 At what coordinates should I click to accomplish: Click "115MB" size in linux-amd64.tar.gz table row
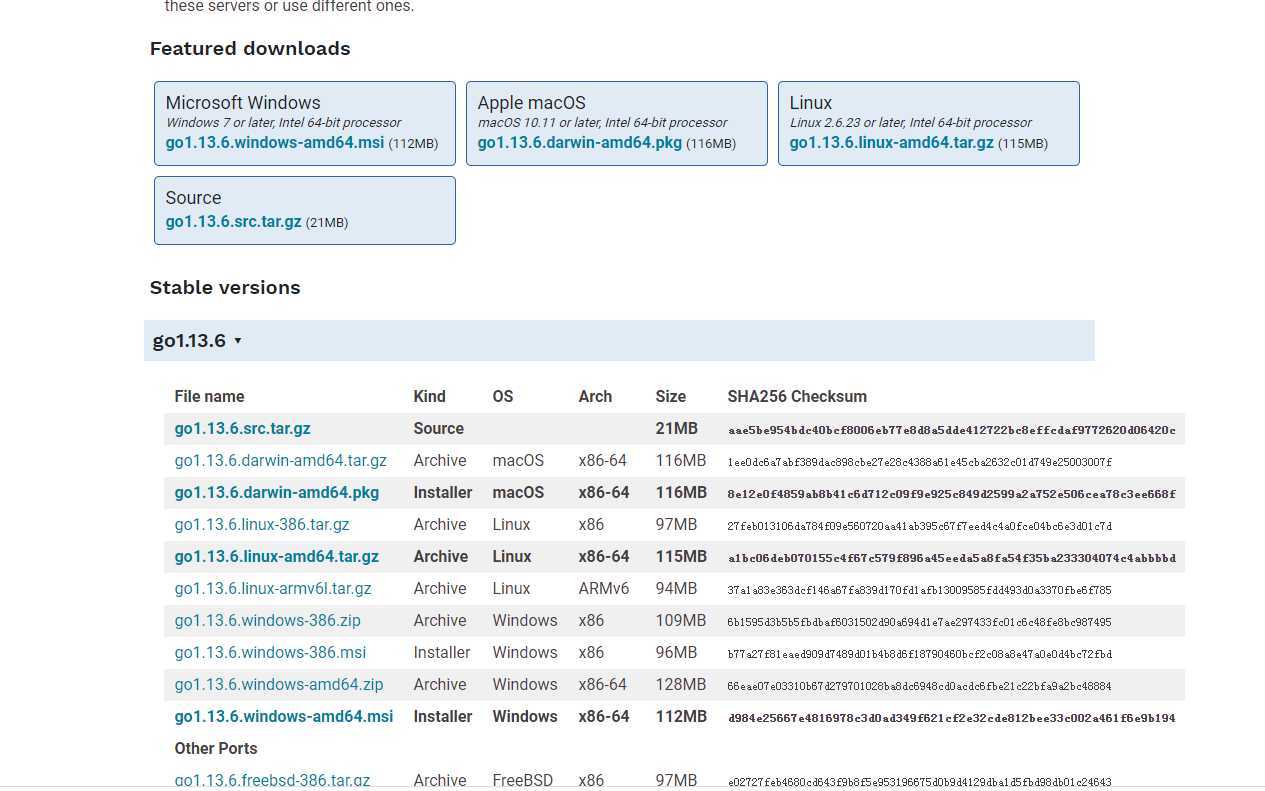[x=682, y=557]
